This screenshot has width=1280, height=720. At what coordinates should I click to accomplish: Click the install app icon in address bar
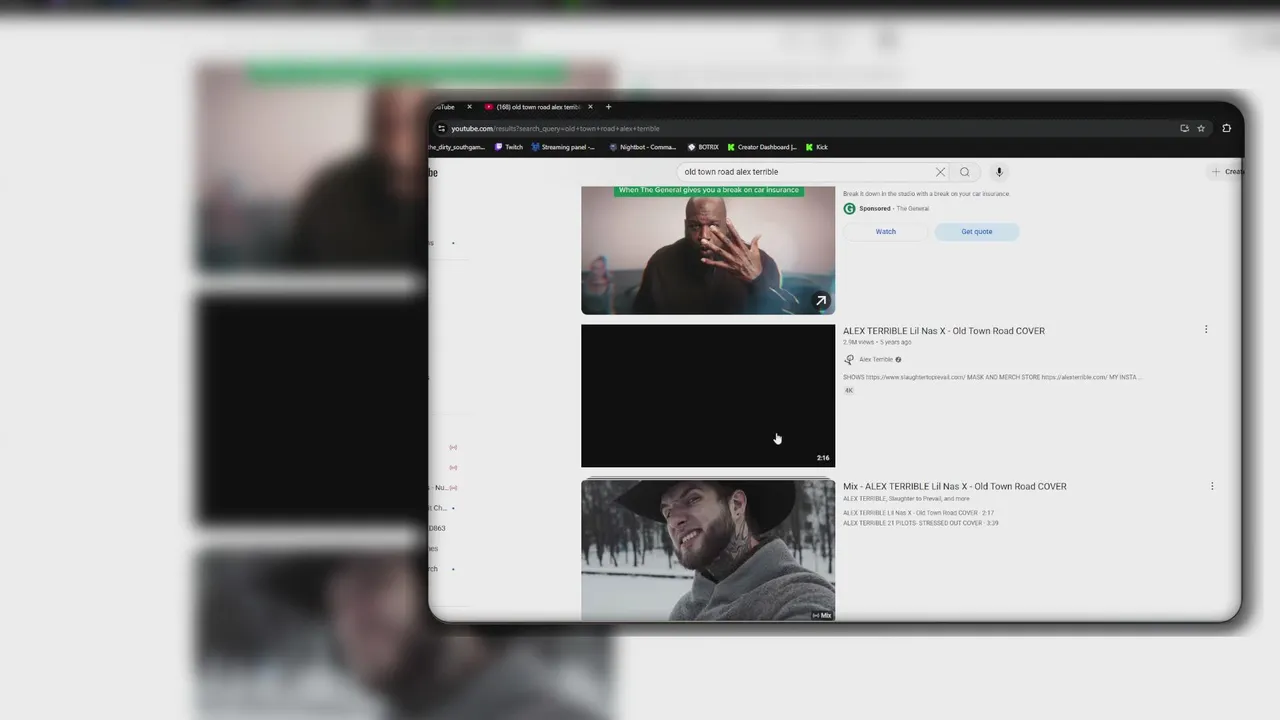[1184, 128]
